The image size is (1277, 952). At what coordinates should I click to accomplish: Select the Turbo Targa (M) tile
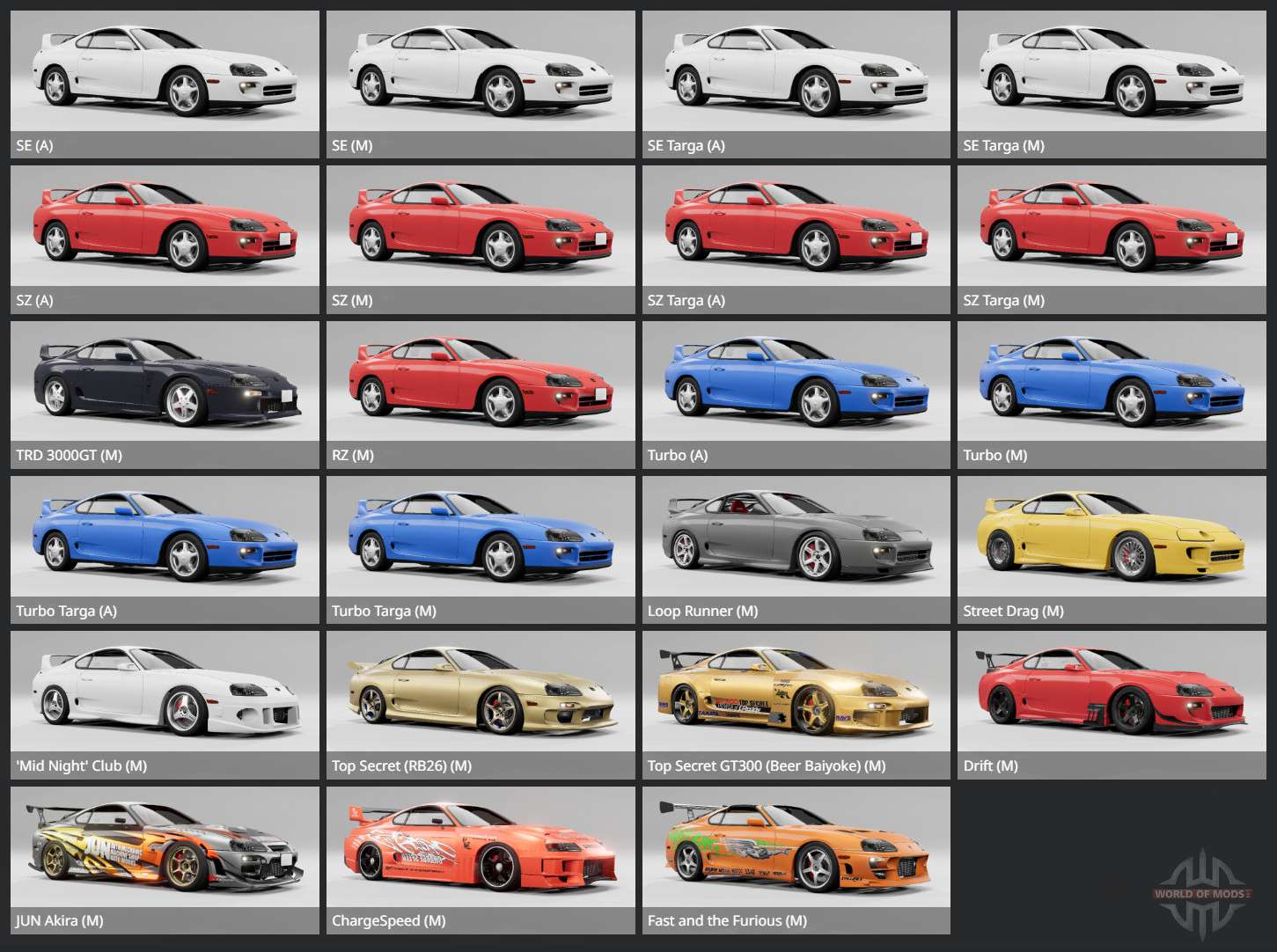(x=481, y=549)
